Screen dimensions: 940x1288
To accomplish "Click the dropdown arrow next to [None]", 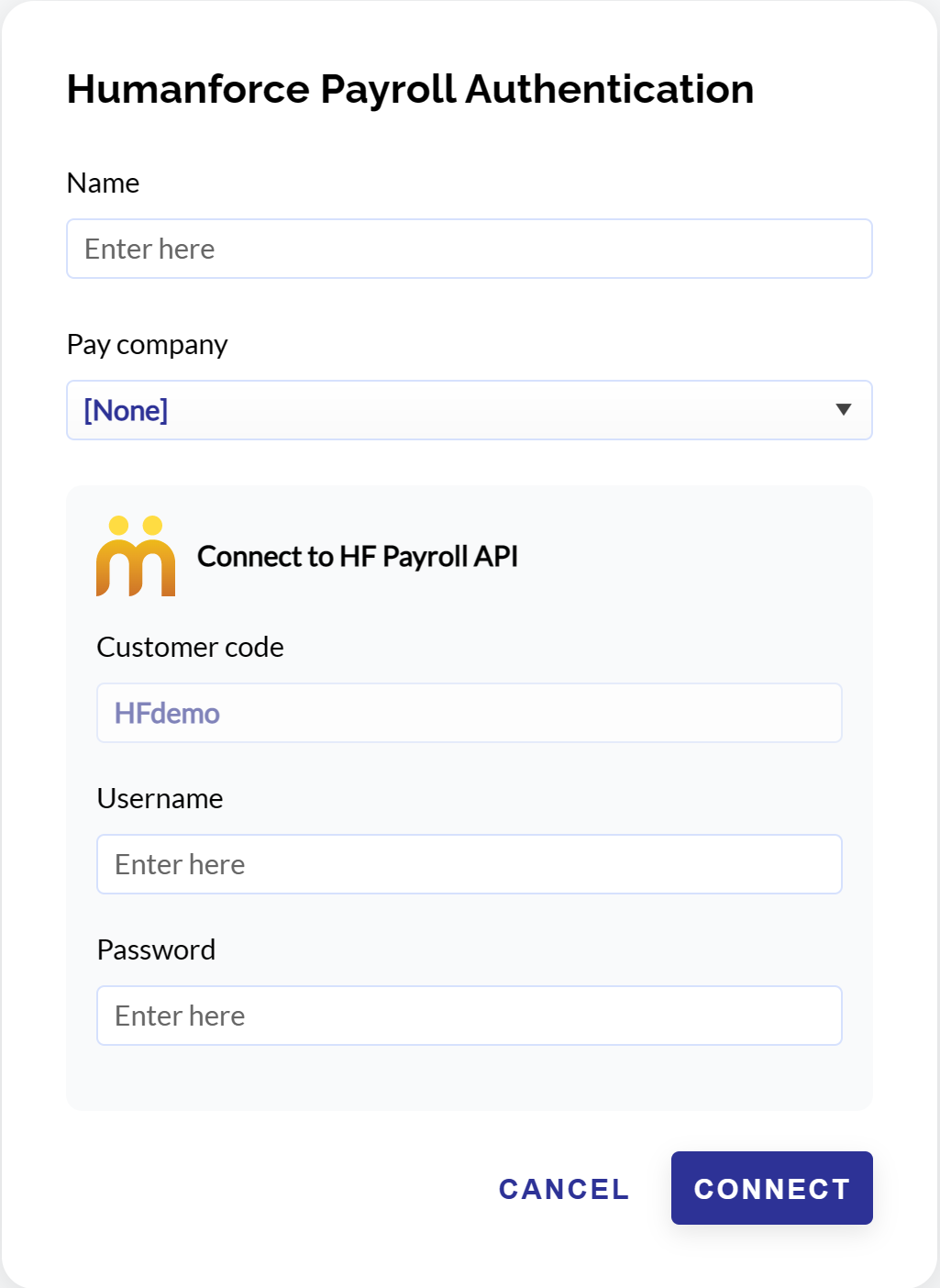I will click(x=844, y=410).
